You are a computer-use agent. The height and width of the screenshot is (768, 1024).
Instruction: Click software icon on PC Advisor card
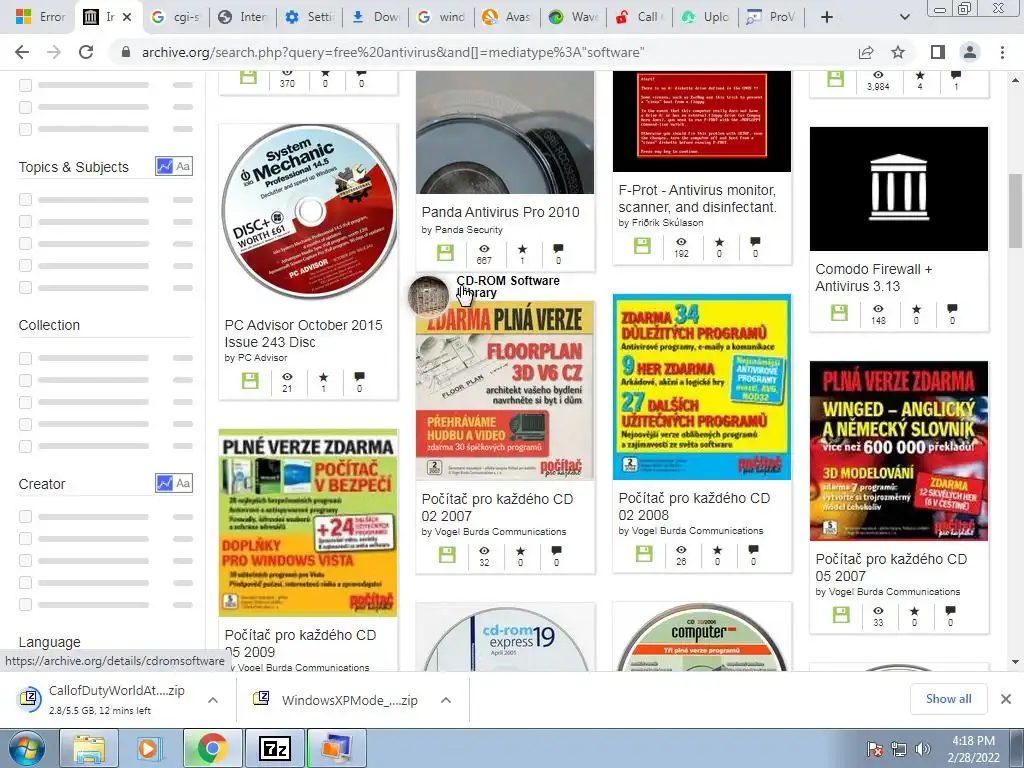tap(250, 381)
